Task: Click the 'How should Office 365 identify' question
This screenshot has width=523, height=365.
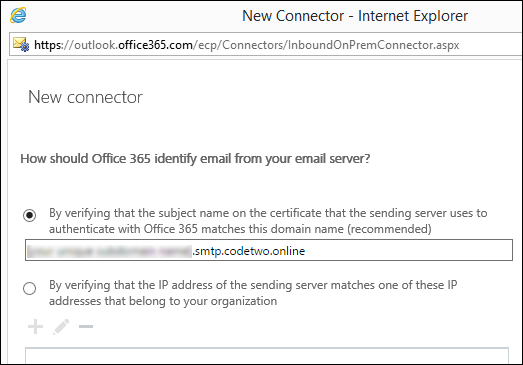Action: pos(195,159)
